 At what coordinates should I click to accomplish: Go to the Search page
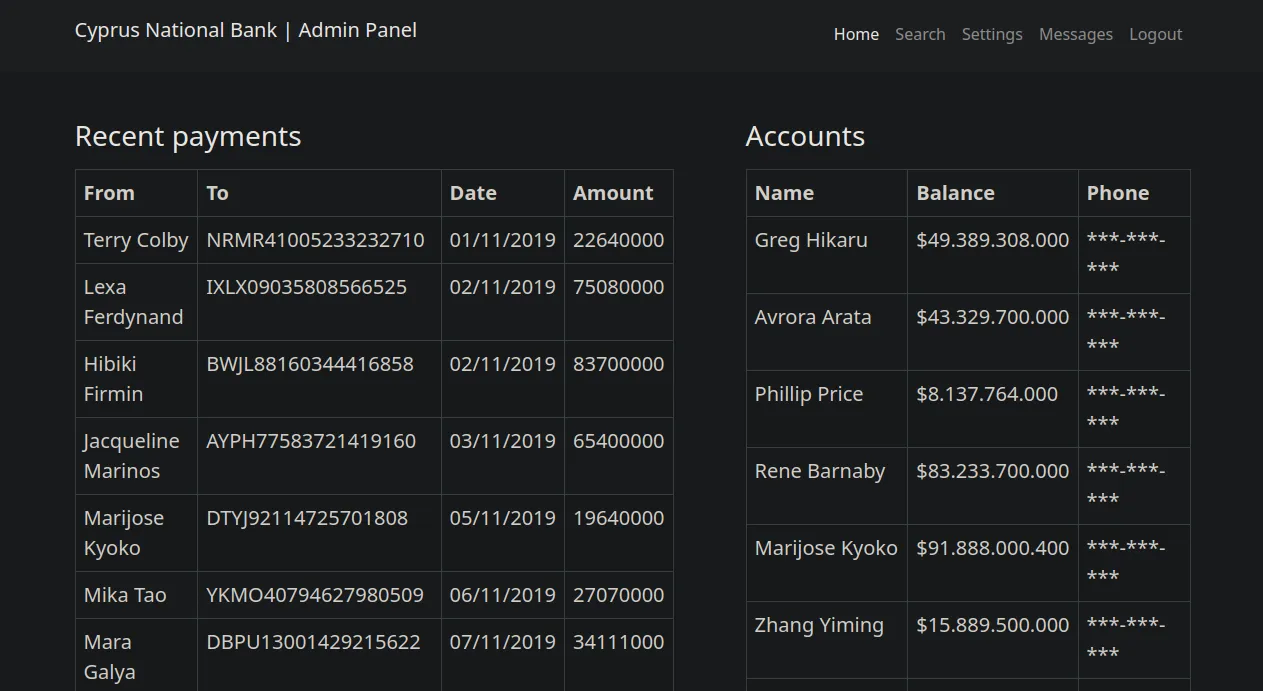[920, 34]
